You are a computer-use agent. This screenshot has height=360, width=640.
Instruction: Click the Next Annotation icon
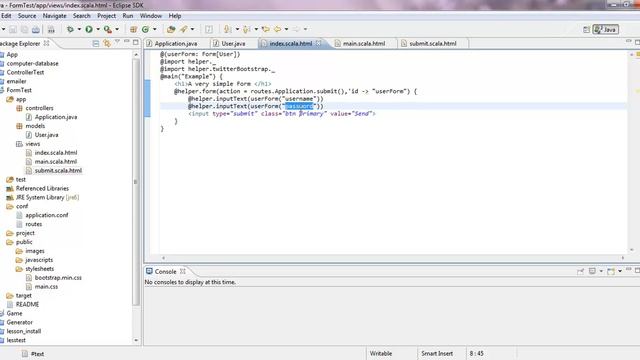(x=228, y=29)
